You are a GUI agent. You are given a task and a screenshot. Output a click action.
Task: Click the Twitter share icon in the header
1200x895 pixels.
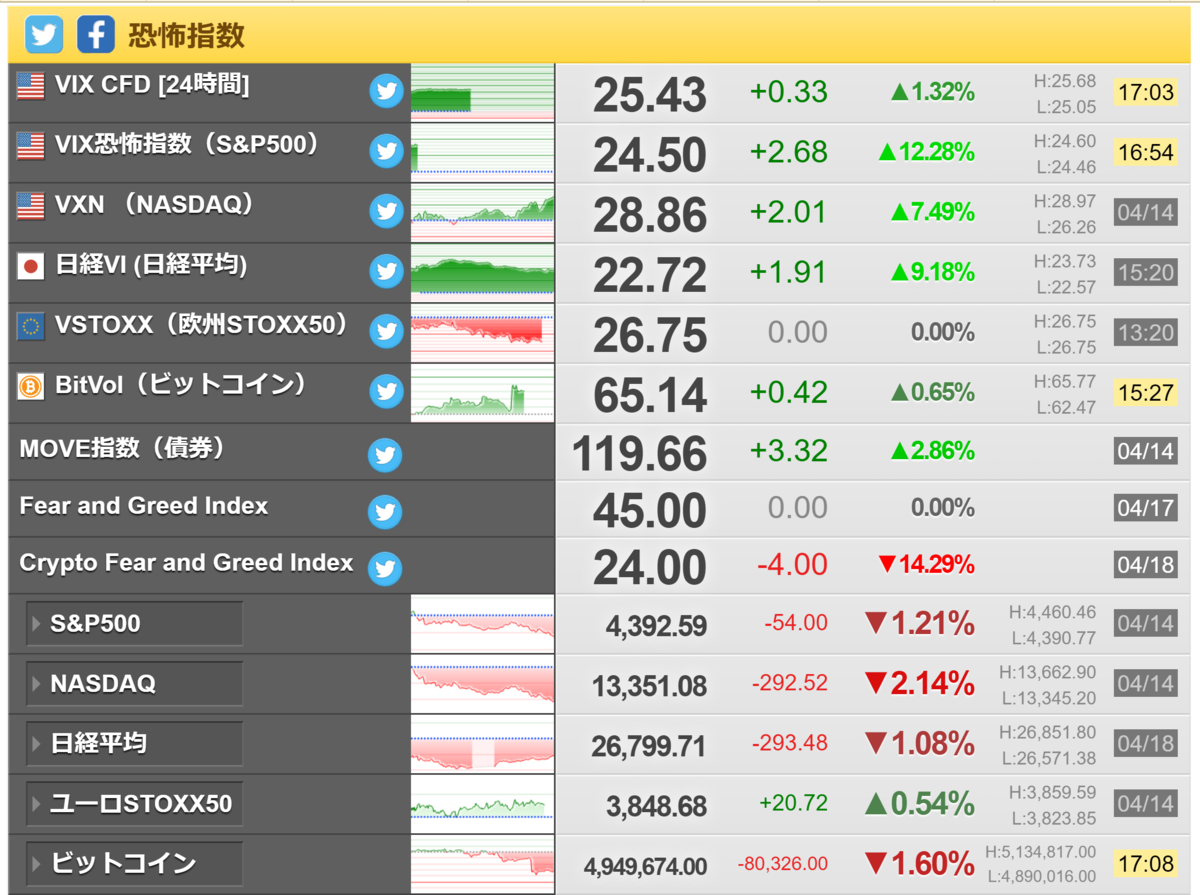click(44, 35)
